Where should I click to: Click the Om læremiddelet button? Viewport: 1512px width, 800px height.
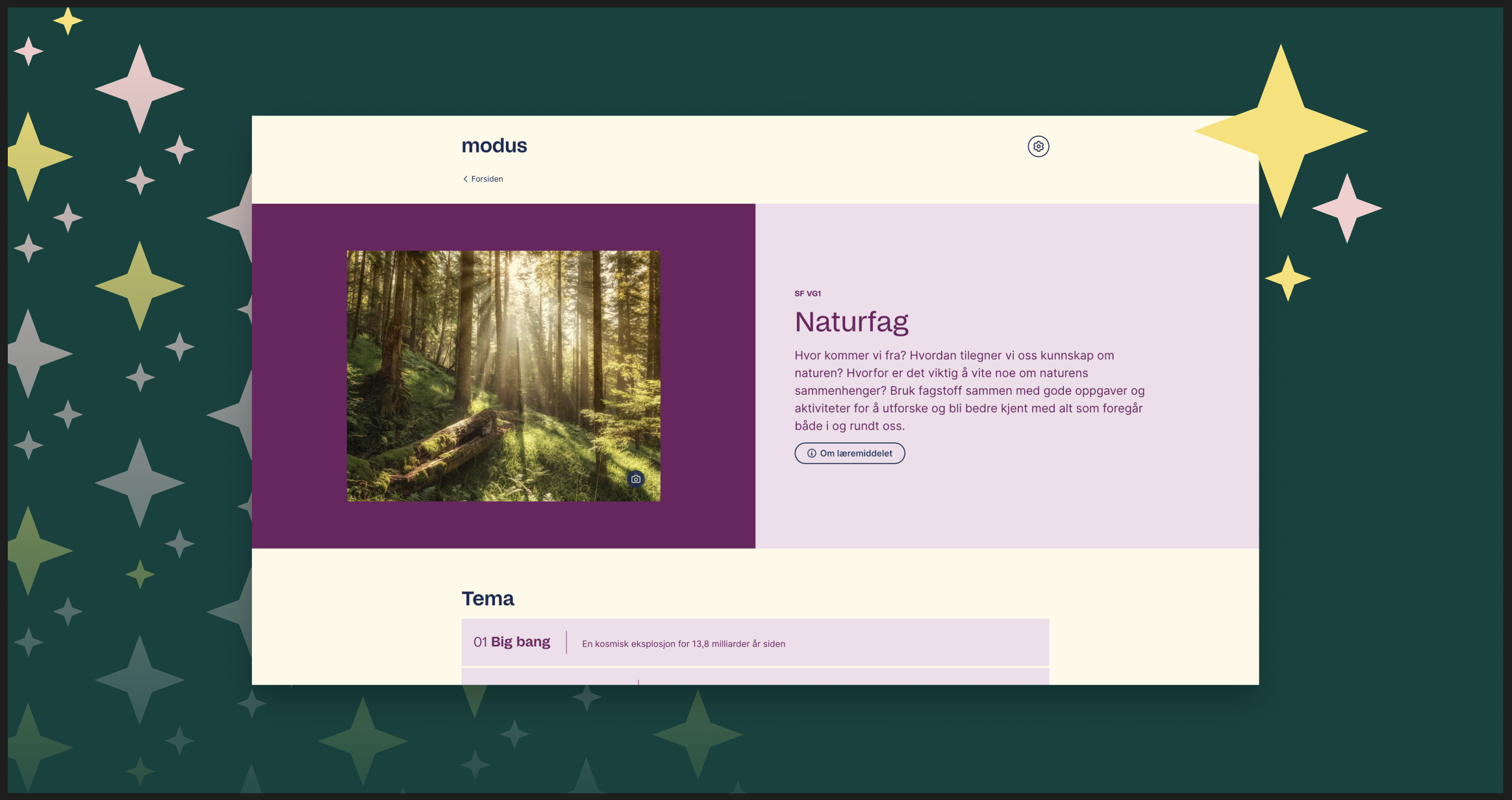coord(850,453)
